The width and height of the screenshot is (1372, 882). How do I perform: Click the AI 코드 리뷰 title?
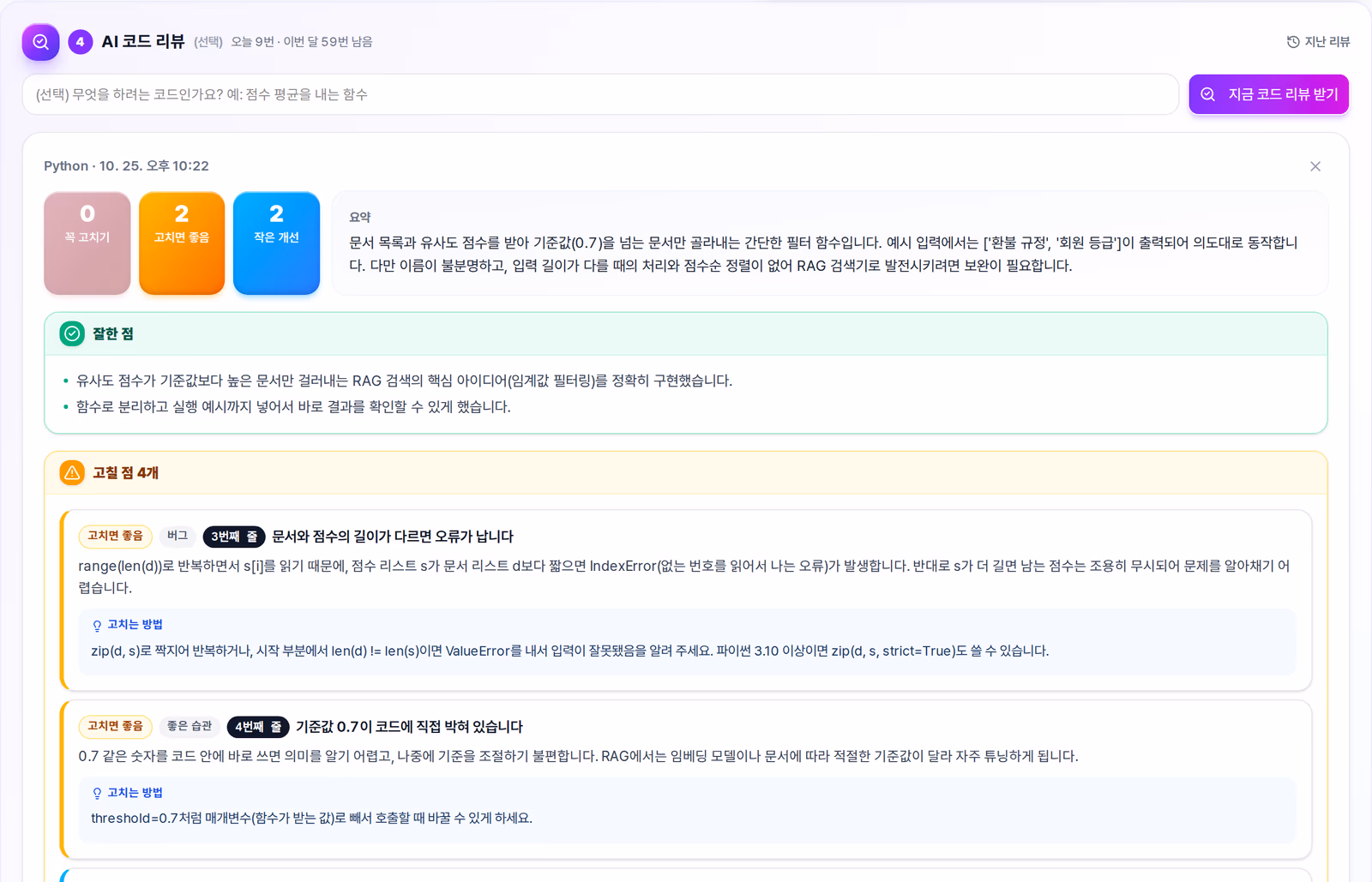point(143,41)
